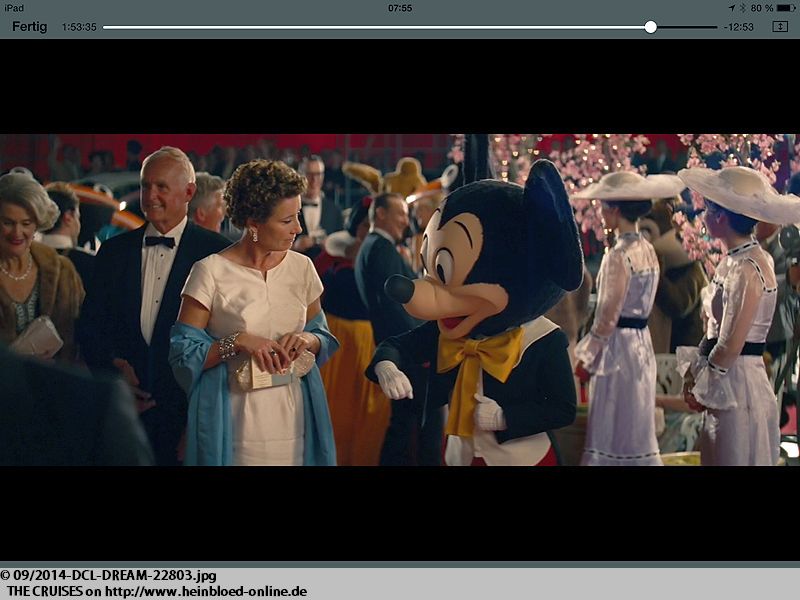
Task: Tap the video frame to toggle controls
Action: point(400,300)
